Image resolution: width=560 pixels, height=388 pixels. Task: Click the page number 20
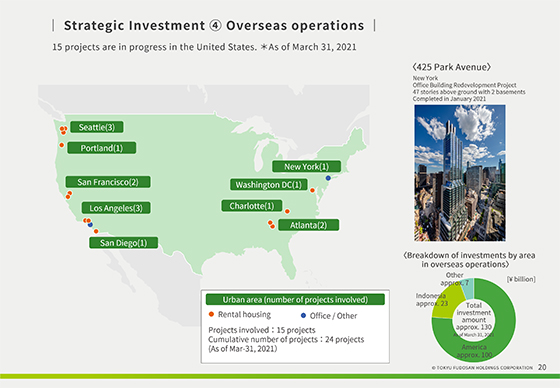(542, 367)
